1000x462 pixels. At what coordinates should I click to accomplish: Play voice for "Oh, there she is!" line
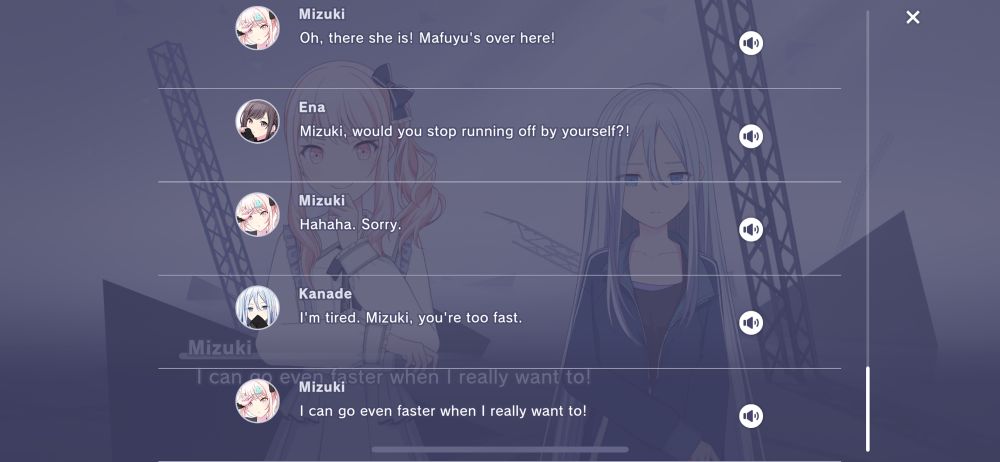(x=751, y=43)
